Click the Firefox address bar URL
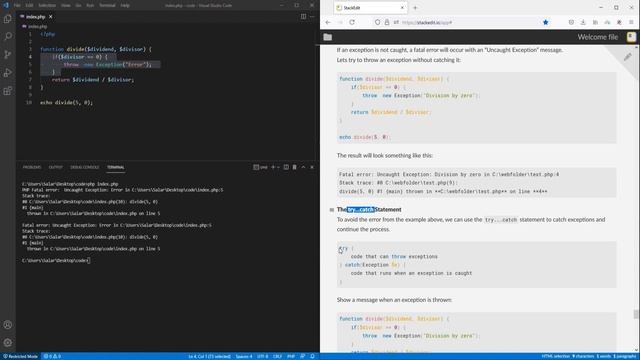 click(x=427, y=22)
